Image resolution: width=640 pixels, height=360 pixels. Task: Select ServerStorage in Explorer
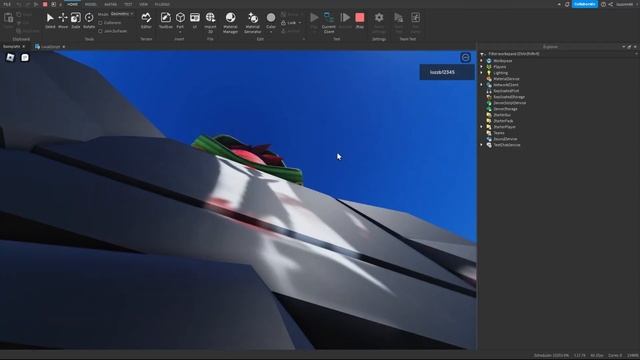pyautogui.click(x=505, y=109)
